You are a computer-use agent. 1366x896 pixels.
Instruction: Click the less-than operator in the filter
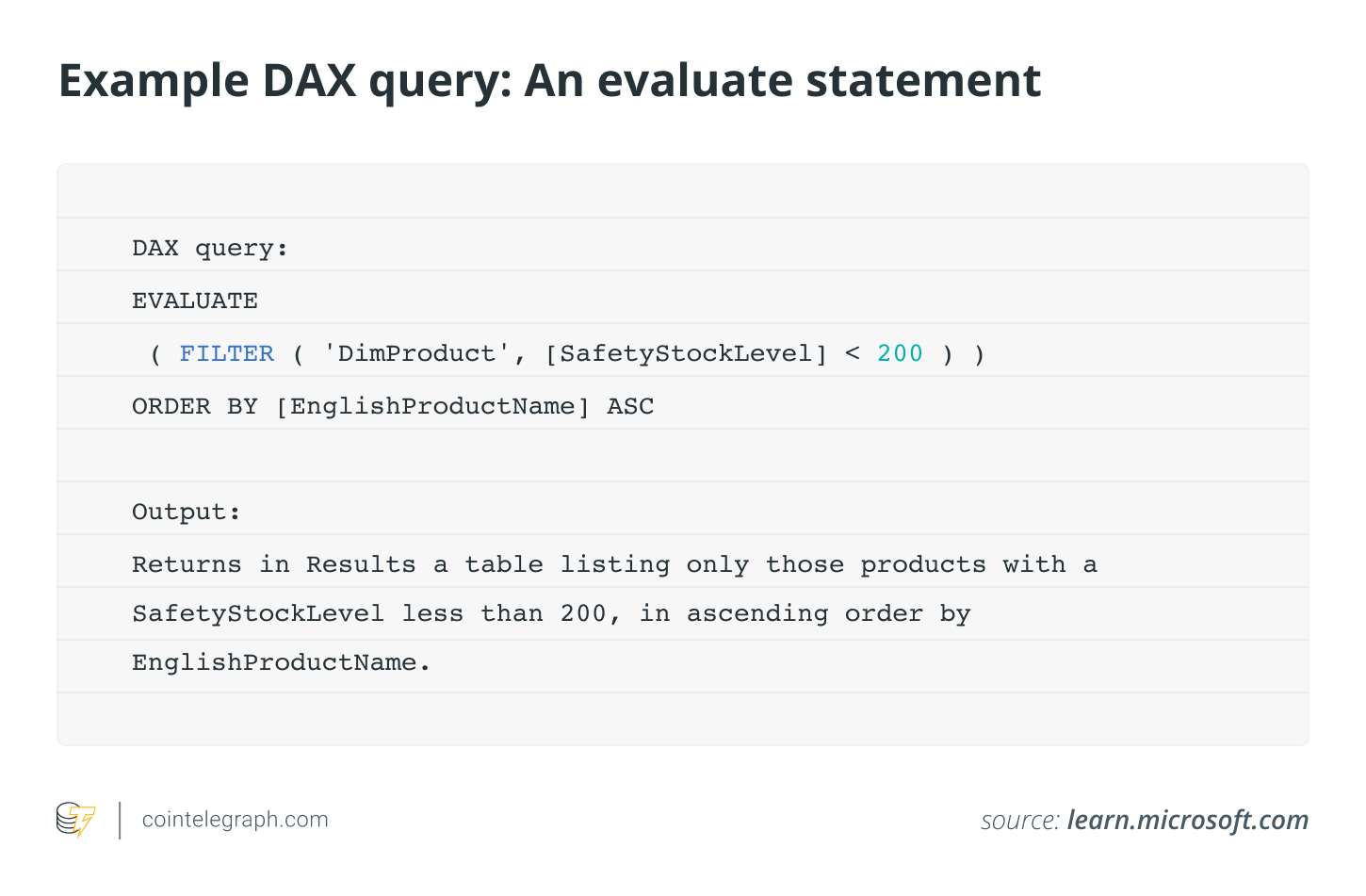coord(853,353)
